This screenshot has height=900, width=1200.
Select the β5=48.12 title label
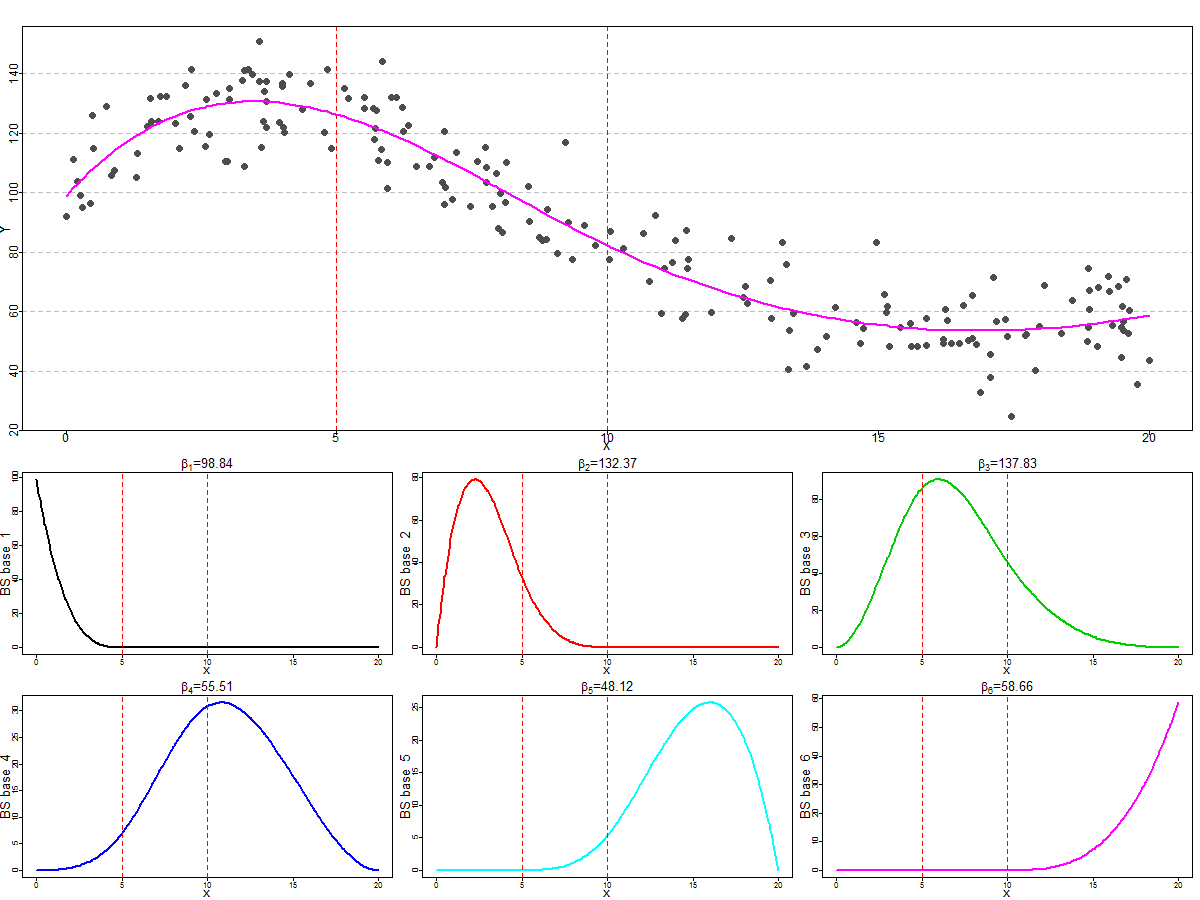point(606,687)
